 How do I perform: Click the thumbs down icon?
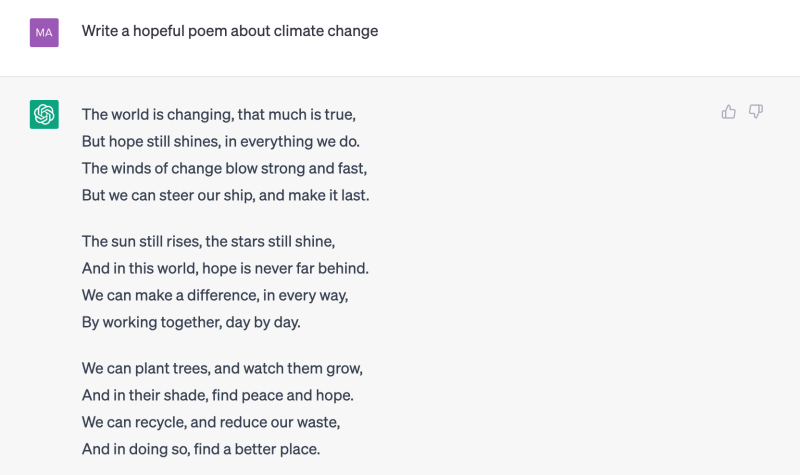pyautogui.click(x=756, y=112)
